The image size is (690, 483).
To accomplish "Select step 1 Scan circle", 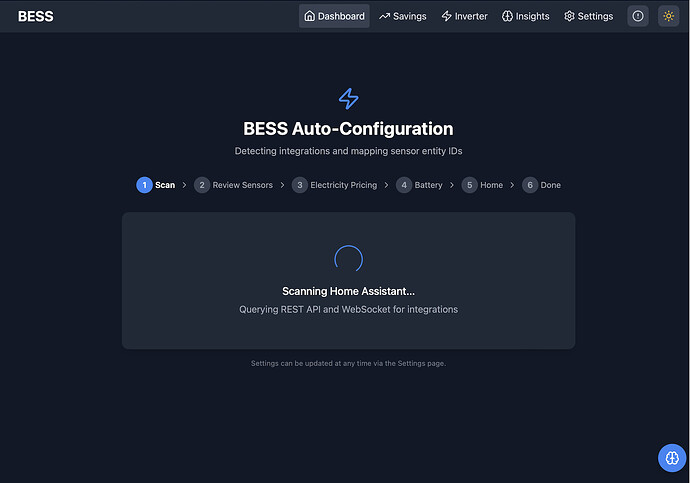I will (144, 185).
